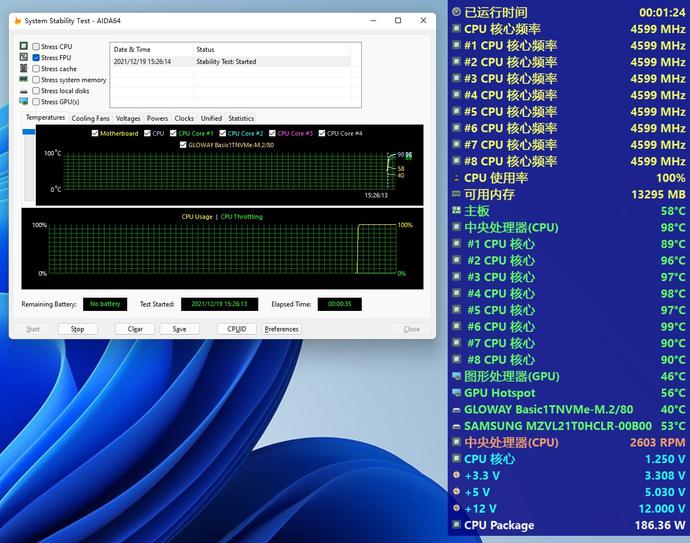
Task: Click the drive icon beside SAMSUNG MZVL21T0HCLR
Action: (x=456, y=426)
